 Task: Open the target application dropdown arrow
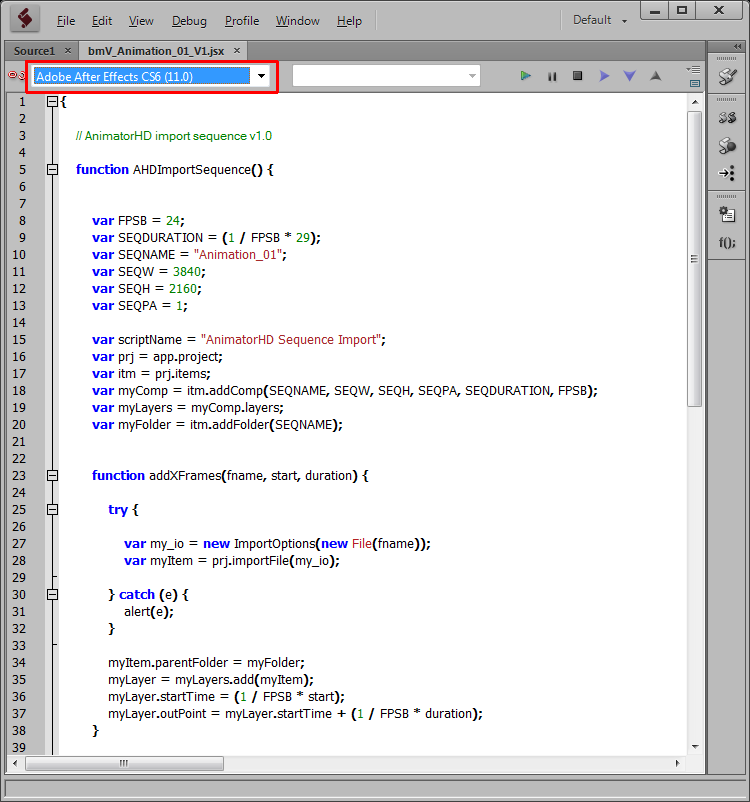tap(261, 76)
